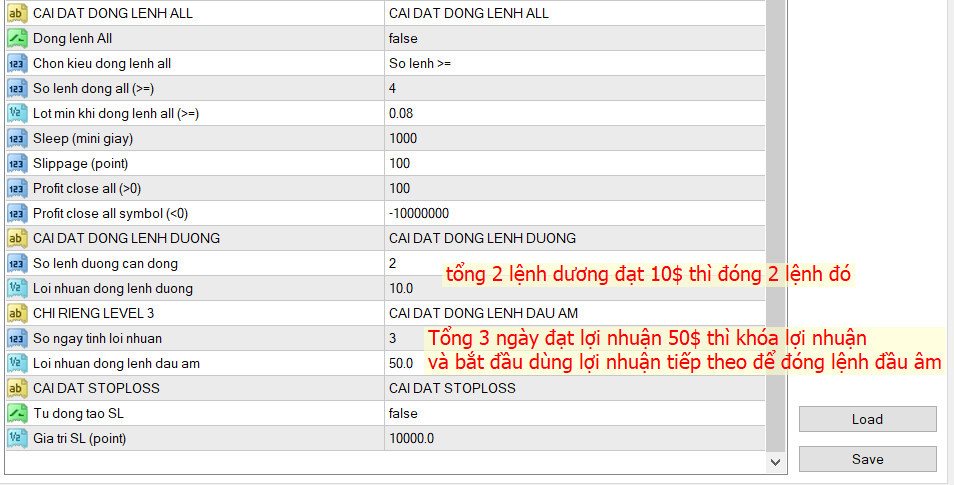
Task: Click the icon beside Gia tri SL (point)
Action: pyautogui.click(x=17, y=438)
